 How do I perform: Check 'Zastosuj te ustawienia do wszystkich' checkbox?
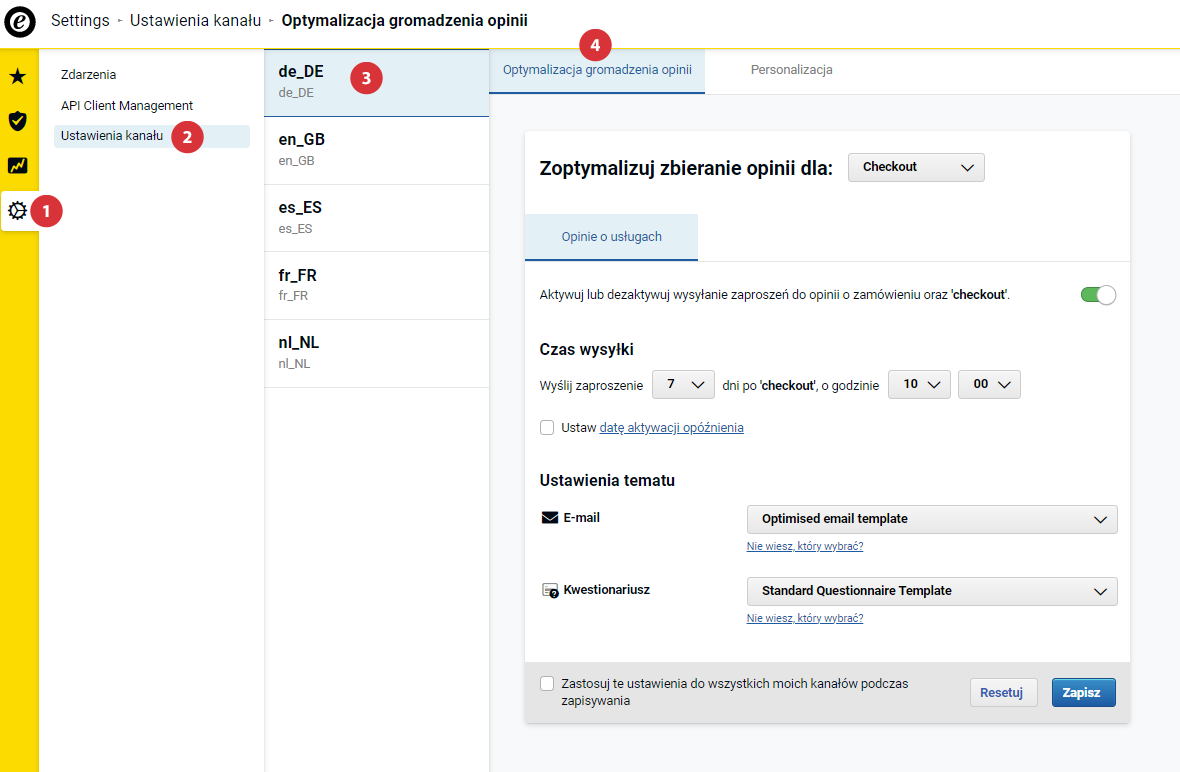pyautogui.click(x=547, y=683)
